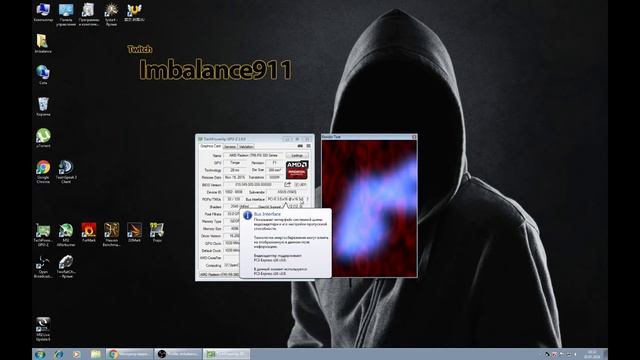Image resolution: width=640 pixels, height=360 pixels.
Task: Launch 3DMark desktop shortcut
Action: pos(134,233)
